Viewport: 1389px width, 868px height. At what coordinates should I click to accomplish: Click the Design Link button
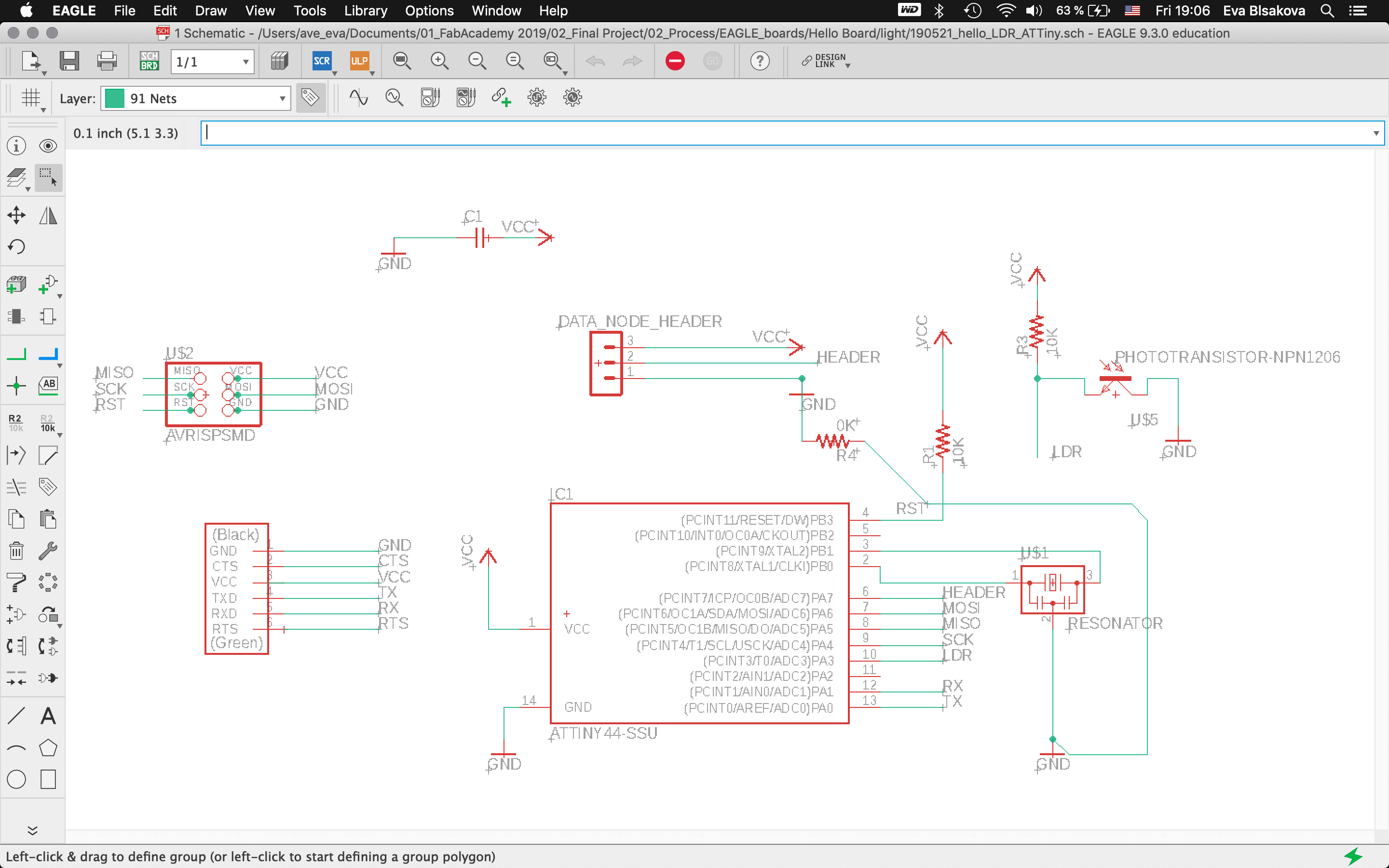[x=825, y=61]
